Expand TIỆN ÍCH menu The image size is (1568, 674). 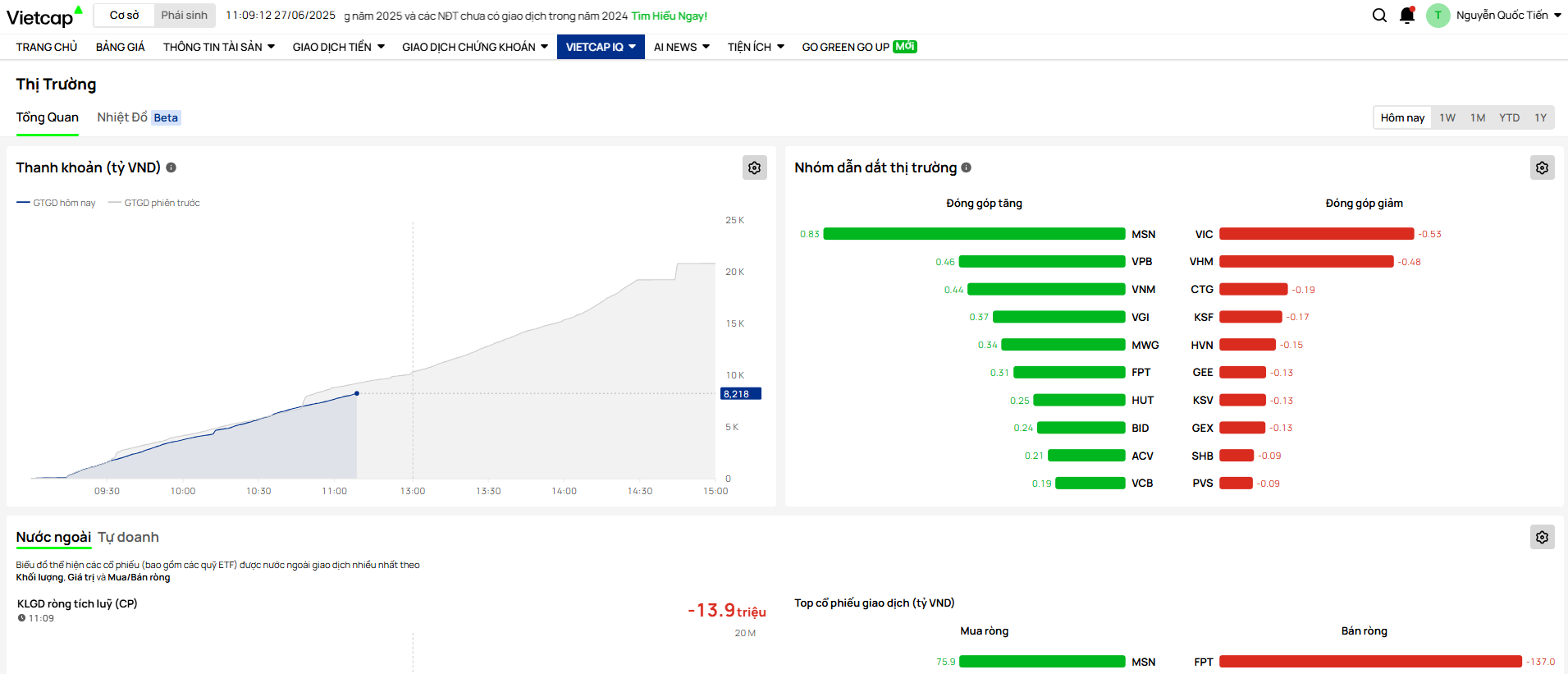(756, 47)
